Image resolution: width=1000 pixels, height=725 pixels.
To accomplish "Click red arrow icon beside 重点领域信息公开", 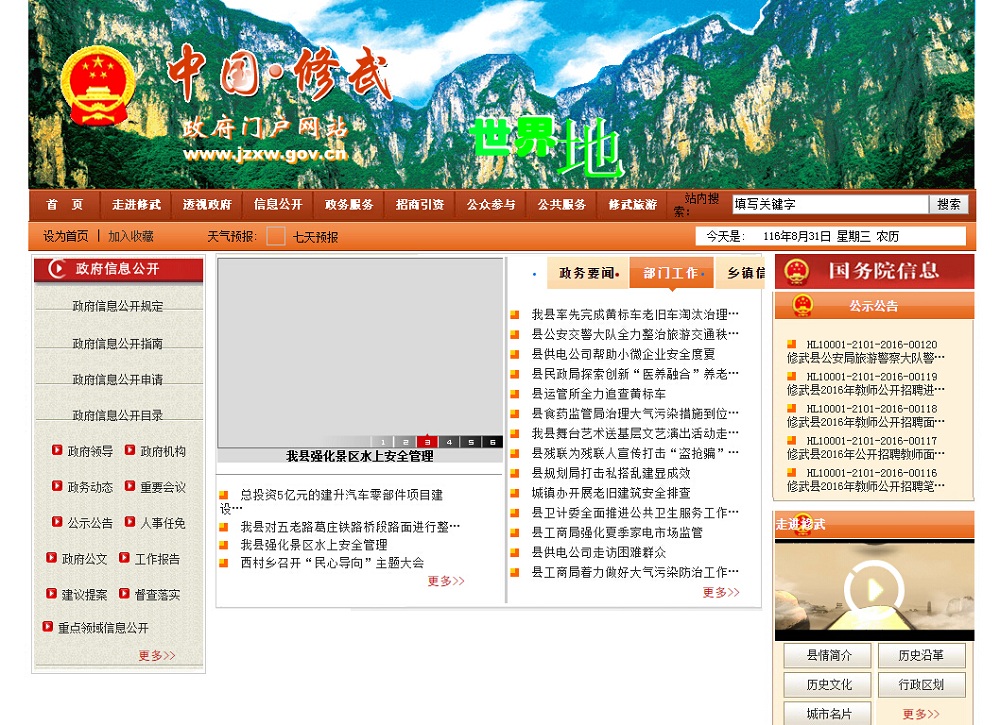I will click(x=47, y=627).
